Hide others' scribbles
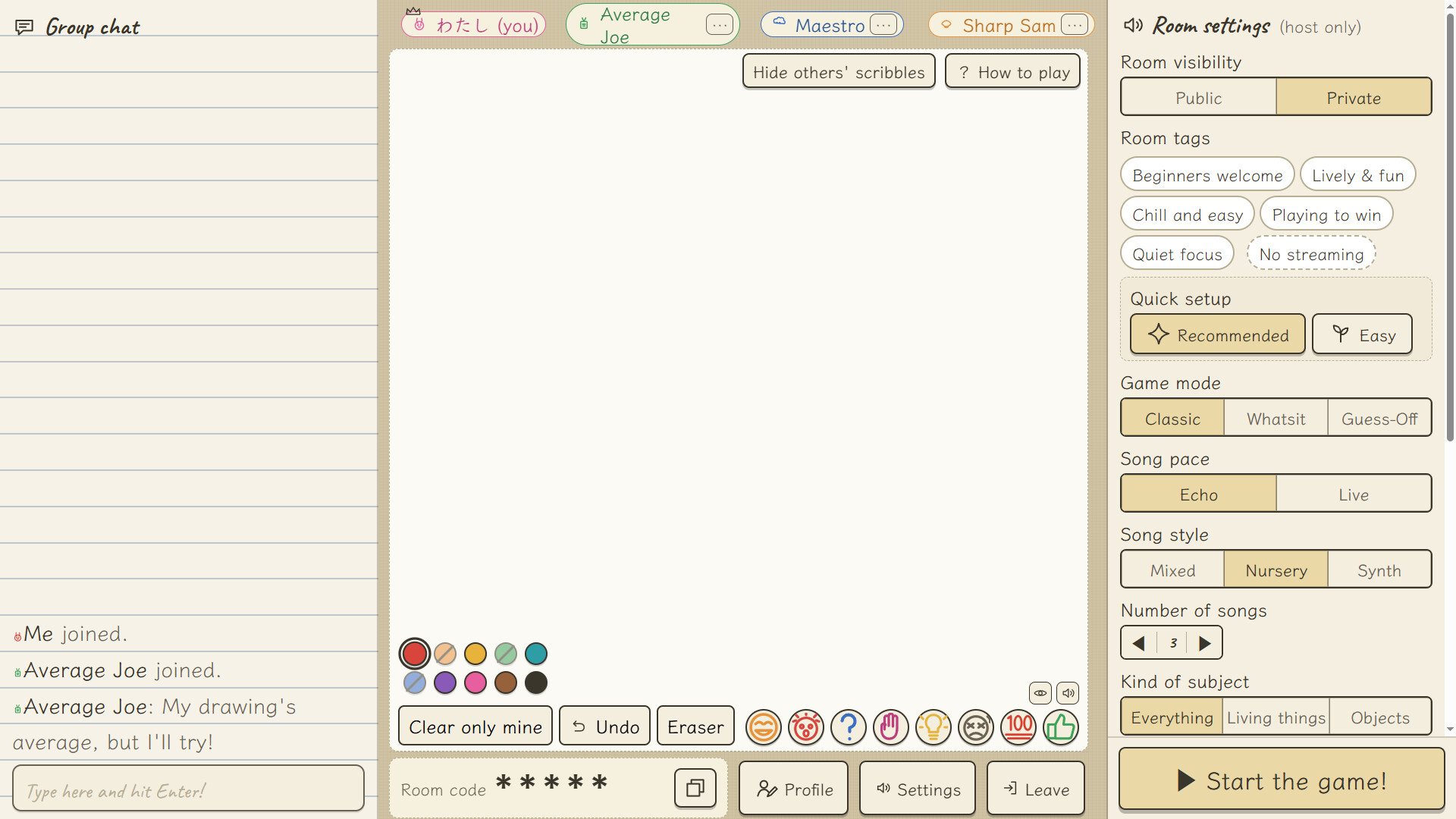 tap(839, 72)
